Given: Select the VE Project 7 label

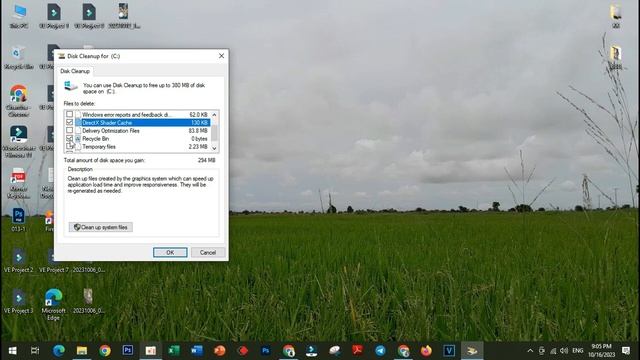Looking at the screenshot, I should 54,270.
